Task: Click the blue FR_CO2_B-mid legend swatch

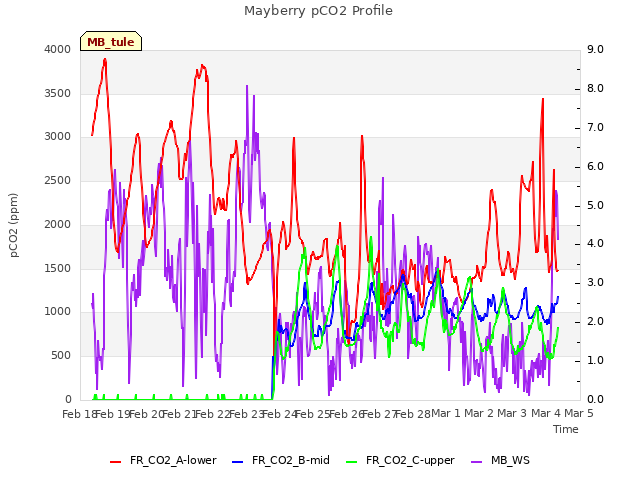Action: (238, 462)
